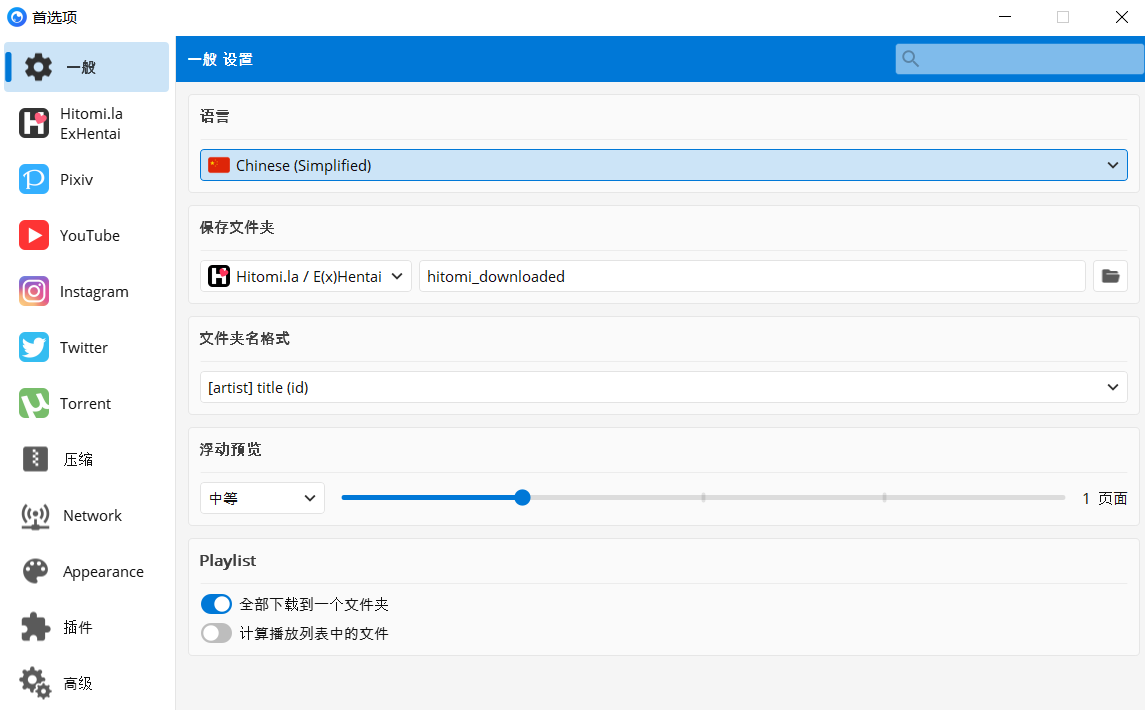Open the Pixiv settings icon
The width and height of the screenshot is (1145, 710).
point(34,180)
